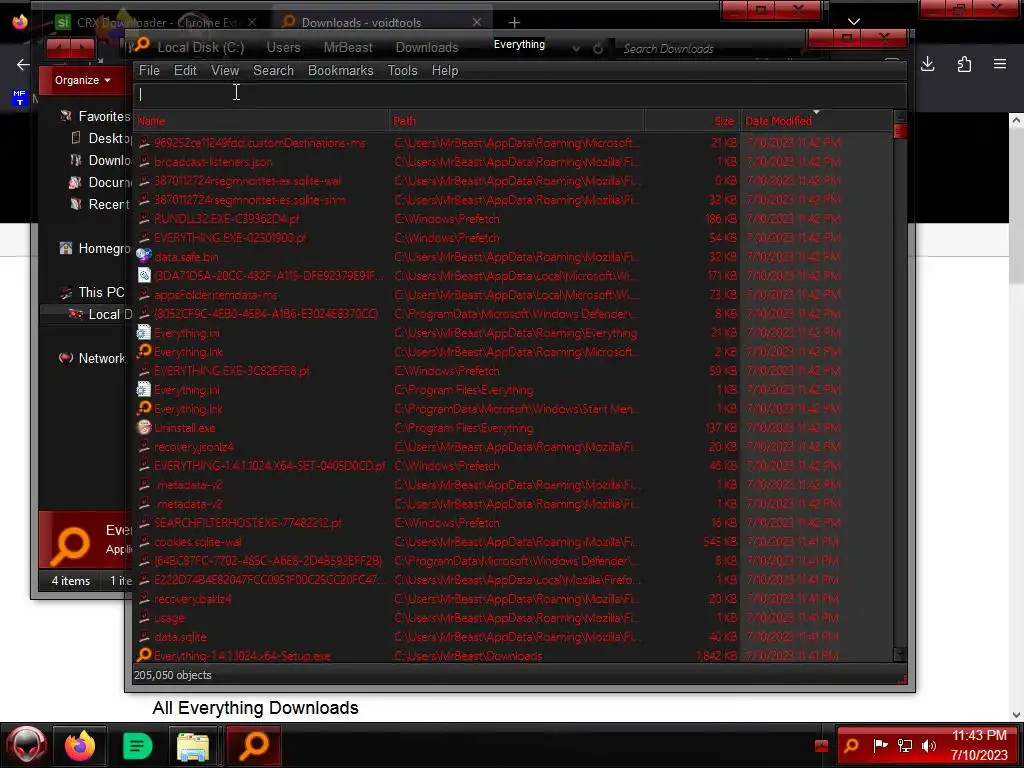
Task: Open the Search menu in Everything
Action: 273,71
